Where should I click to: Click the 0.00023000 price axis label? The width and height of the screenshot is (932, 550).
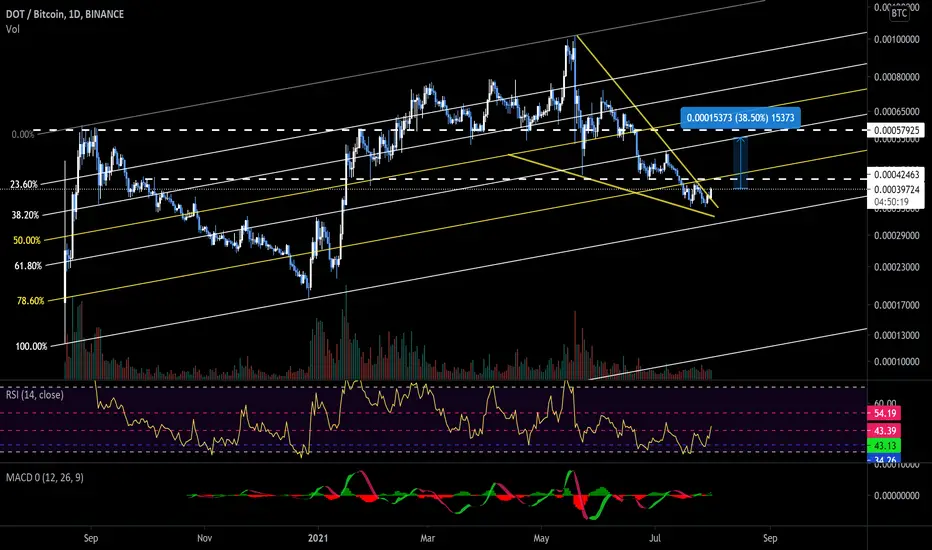click(896, 267)
